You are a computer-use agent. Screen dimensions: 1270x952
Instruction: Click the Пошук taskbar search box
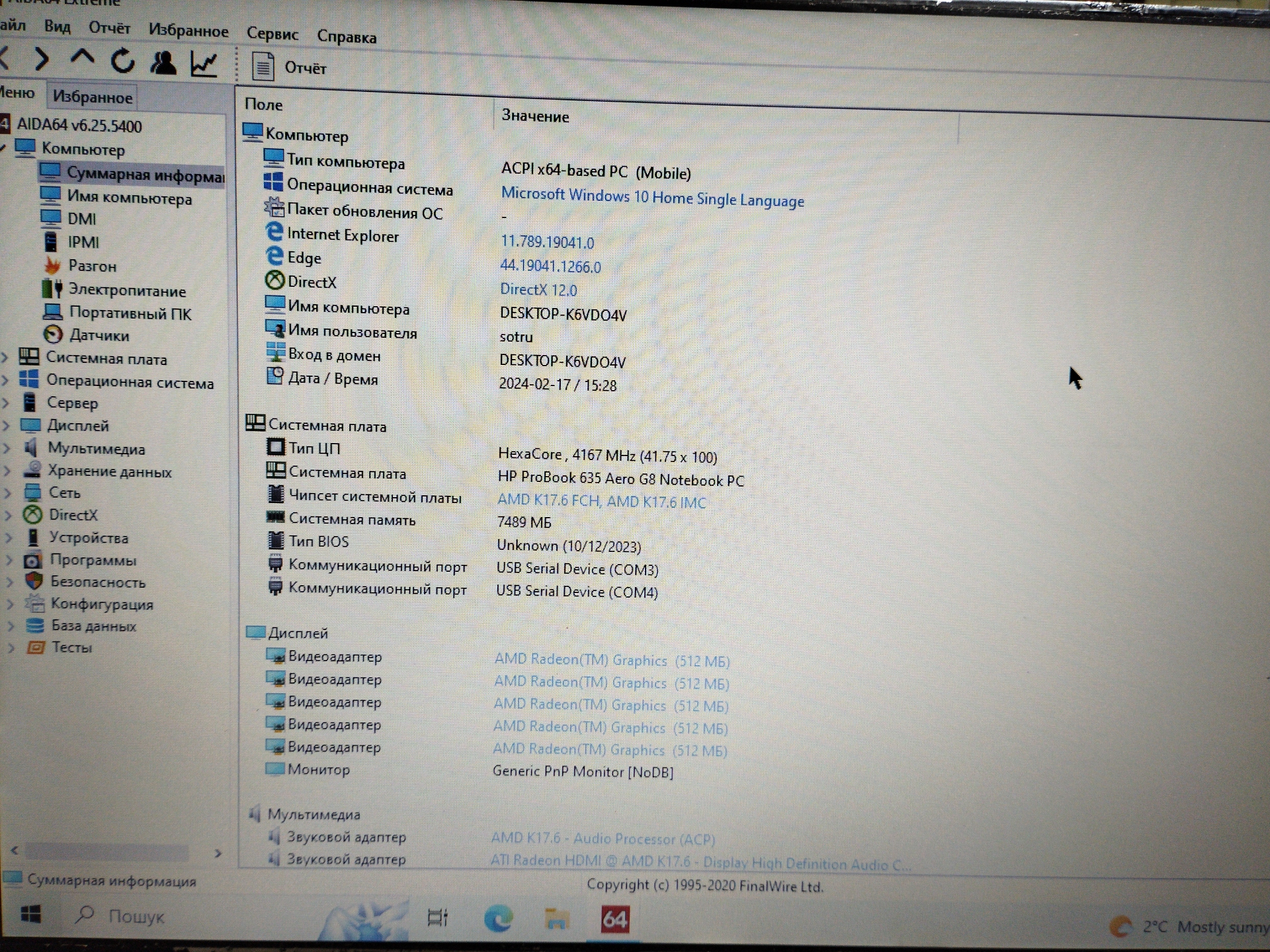(119, 916)
